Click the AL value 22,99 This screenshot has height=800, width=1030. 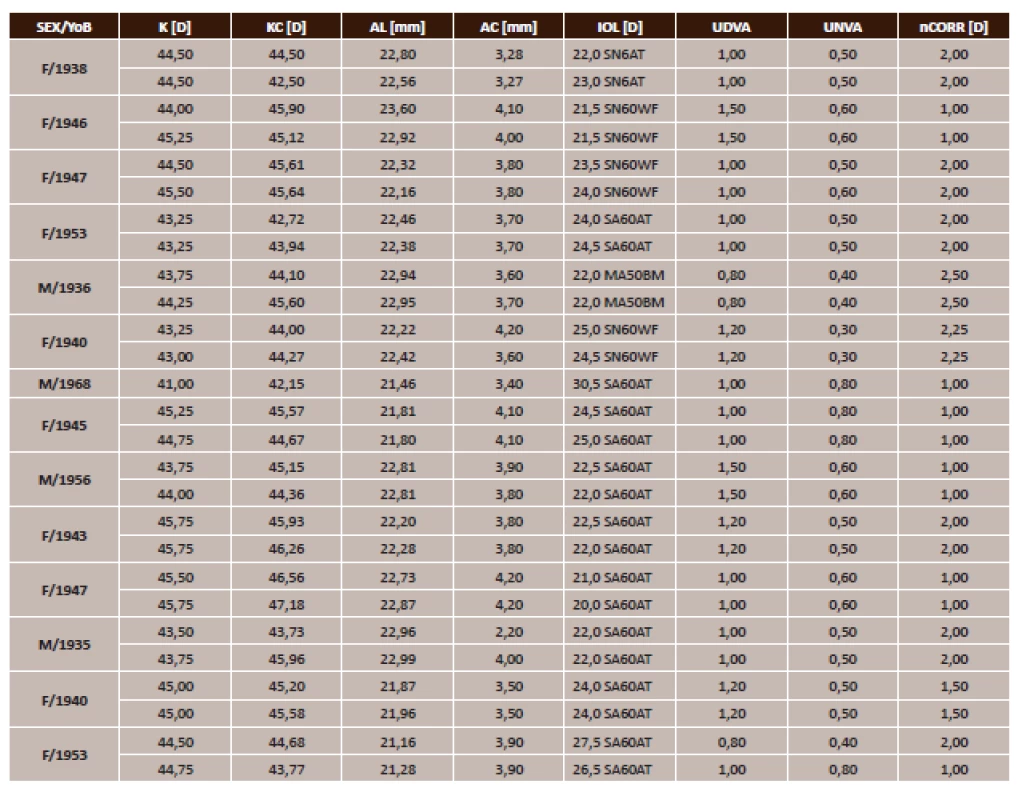pyautogui.click(x=397, y=659)
